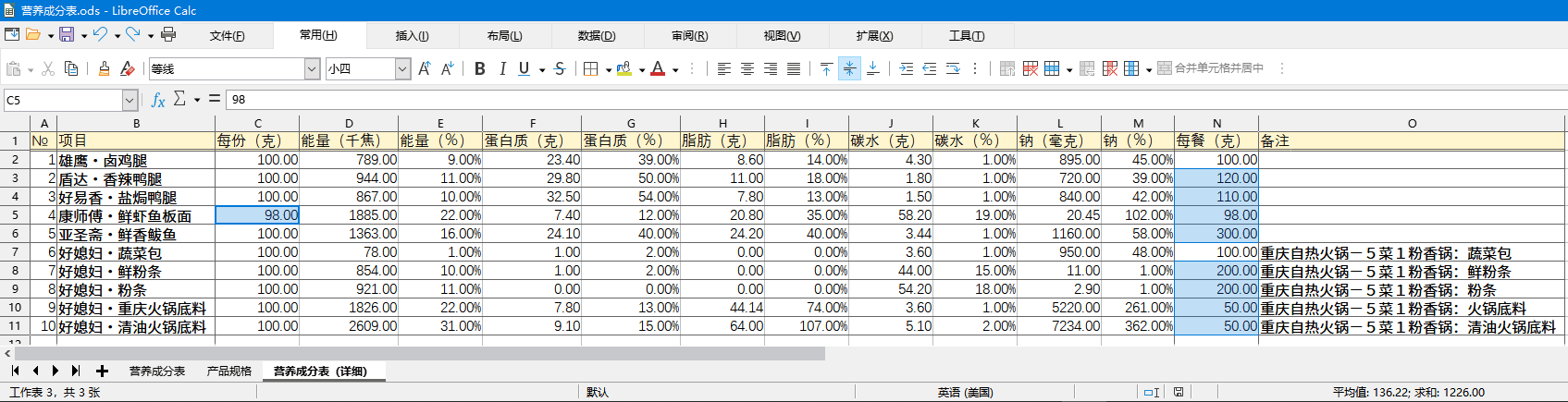
Task: Cut the selection with the scissors icon
Action: 48,68
